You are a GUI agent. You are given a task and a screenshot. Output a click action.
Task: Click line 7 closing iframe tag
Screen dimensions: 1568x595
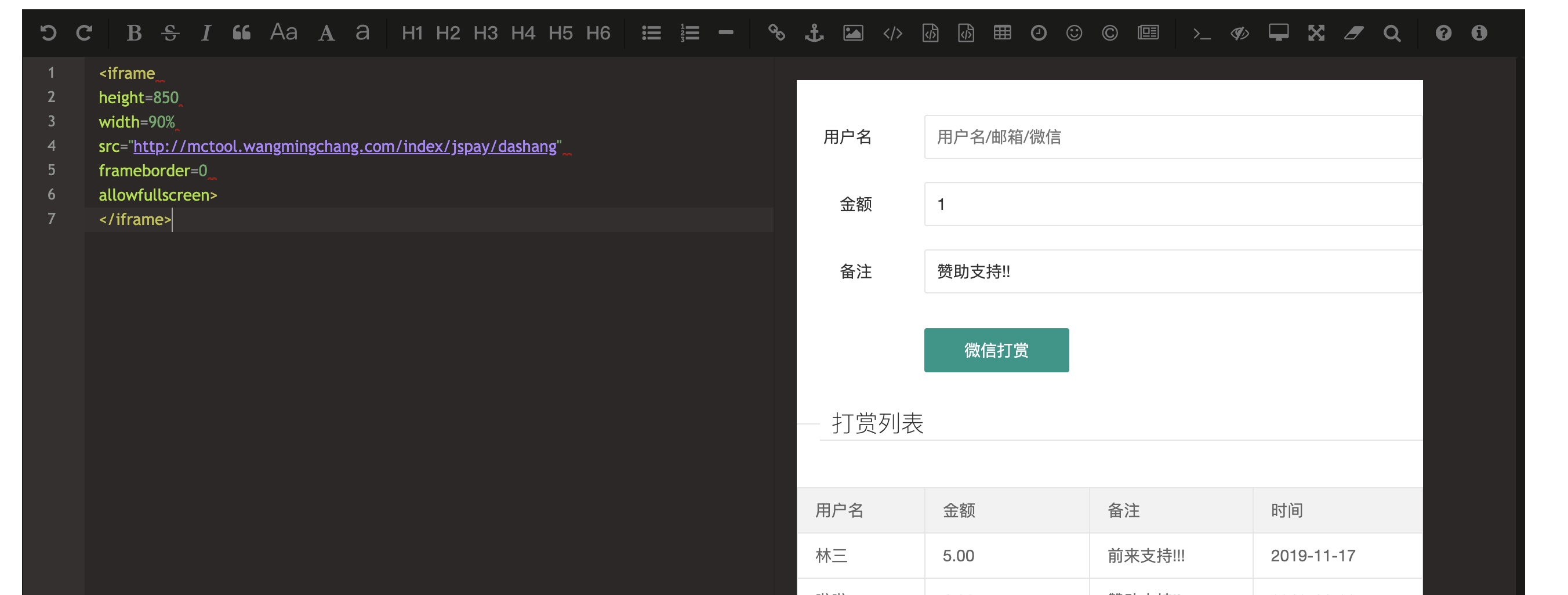point(135,219)
